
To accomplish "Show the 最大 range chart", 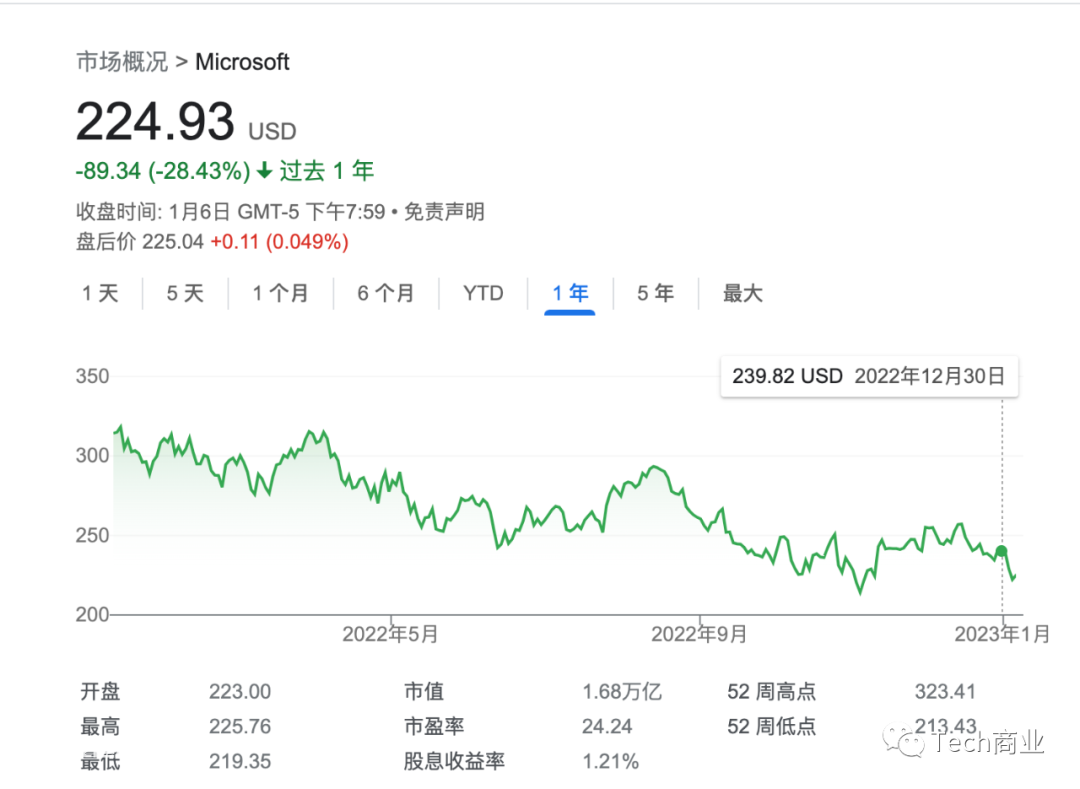I will [x=742, y=293].
